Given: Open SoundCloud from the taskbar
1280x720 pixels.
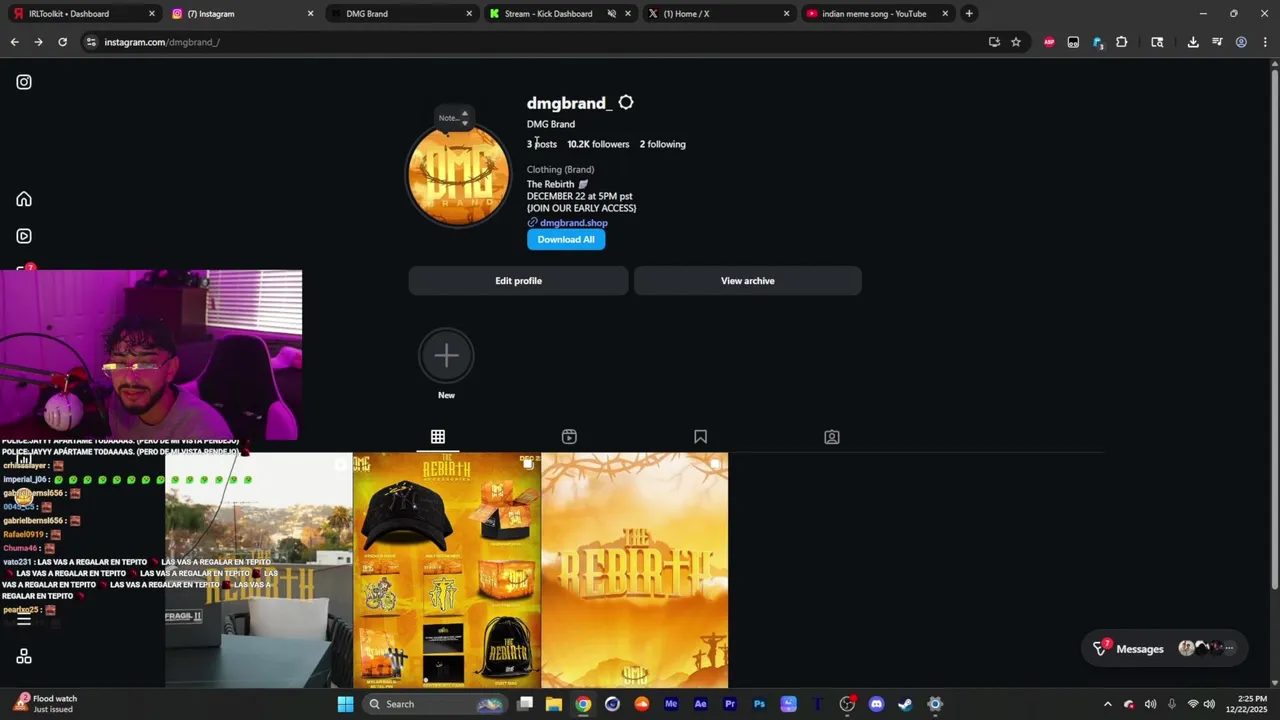Looking at the screenshot, I should (x=642, y=704).
